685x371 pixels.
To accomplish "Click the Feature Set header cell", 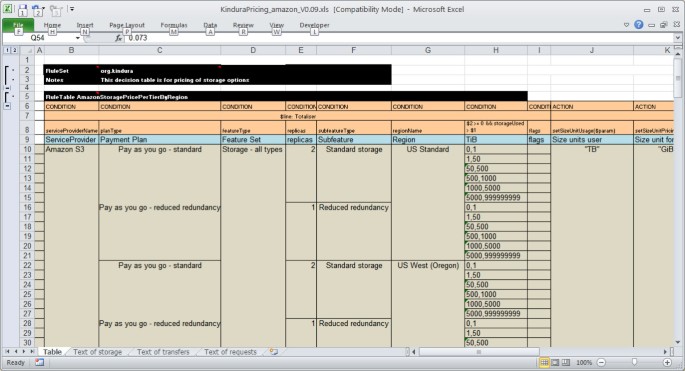I will tap(253, 140).
